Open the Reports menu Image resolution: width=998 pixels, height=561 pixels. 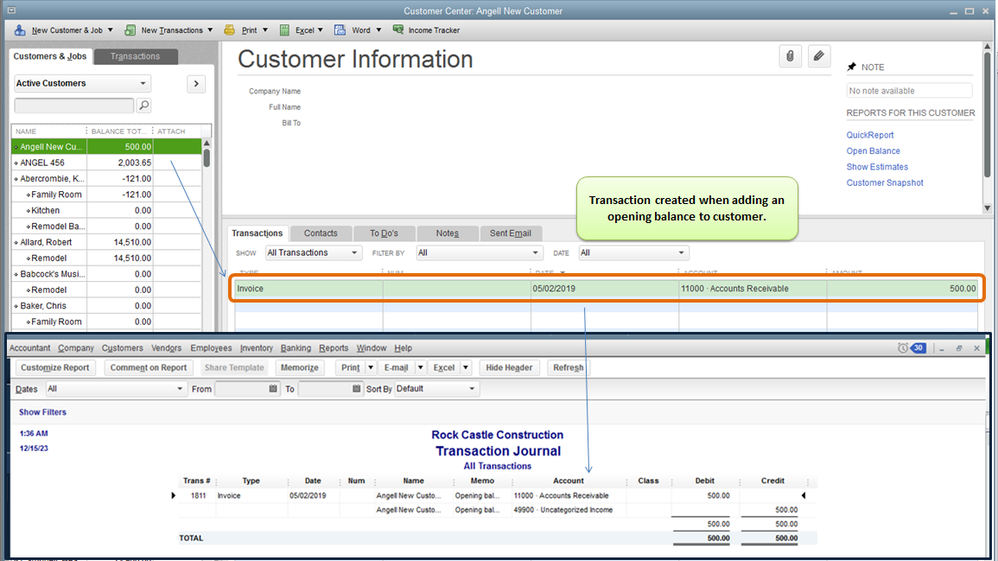(x=334, y=348)
